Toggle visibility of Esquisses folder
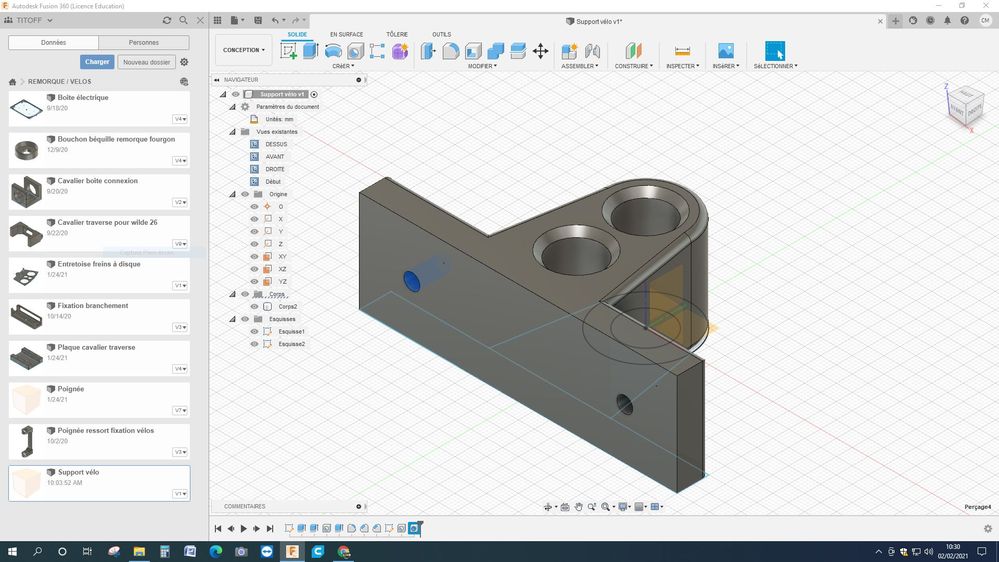Screen dimensions: 999x562 click(245, 319)
